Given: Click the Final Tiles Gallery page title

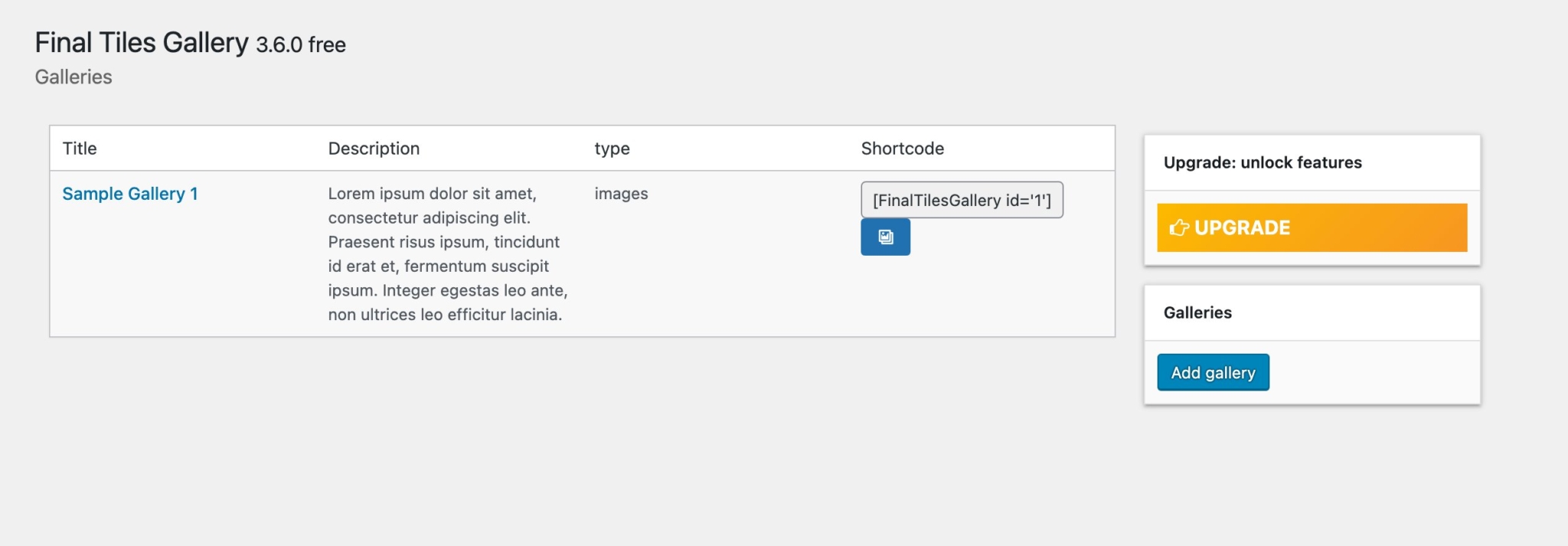Looking at the screenshot, I should [x=190, y=43].
